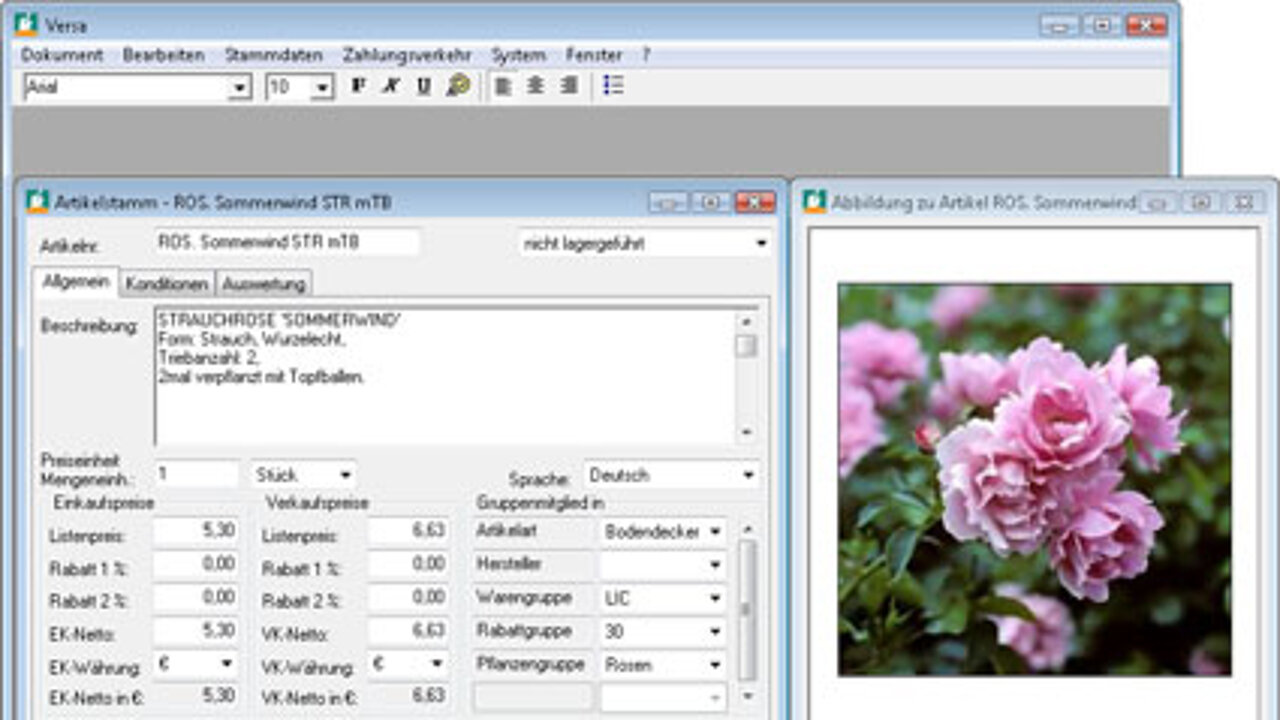The image size is (1280, 720).
Task: Open the System menu
Action: click(518, 55)
